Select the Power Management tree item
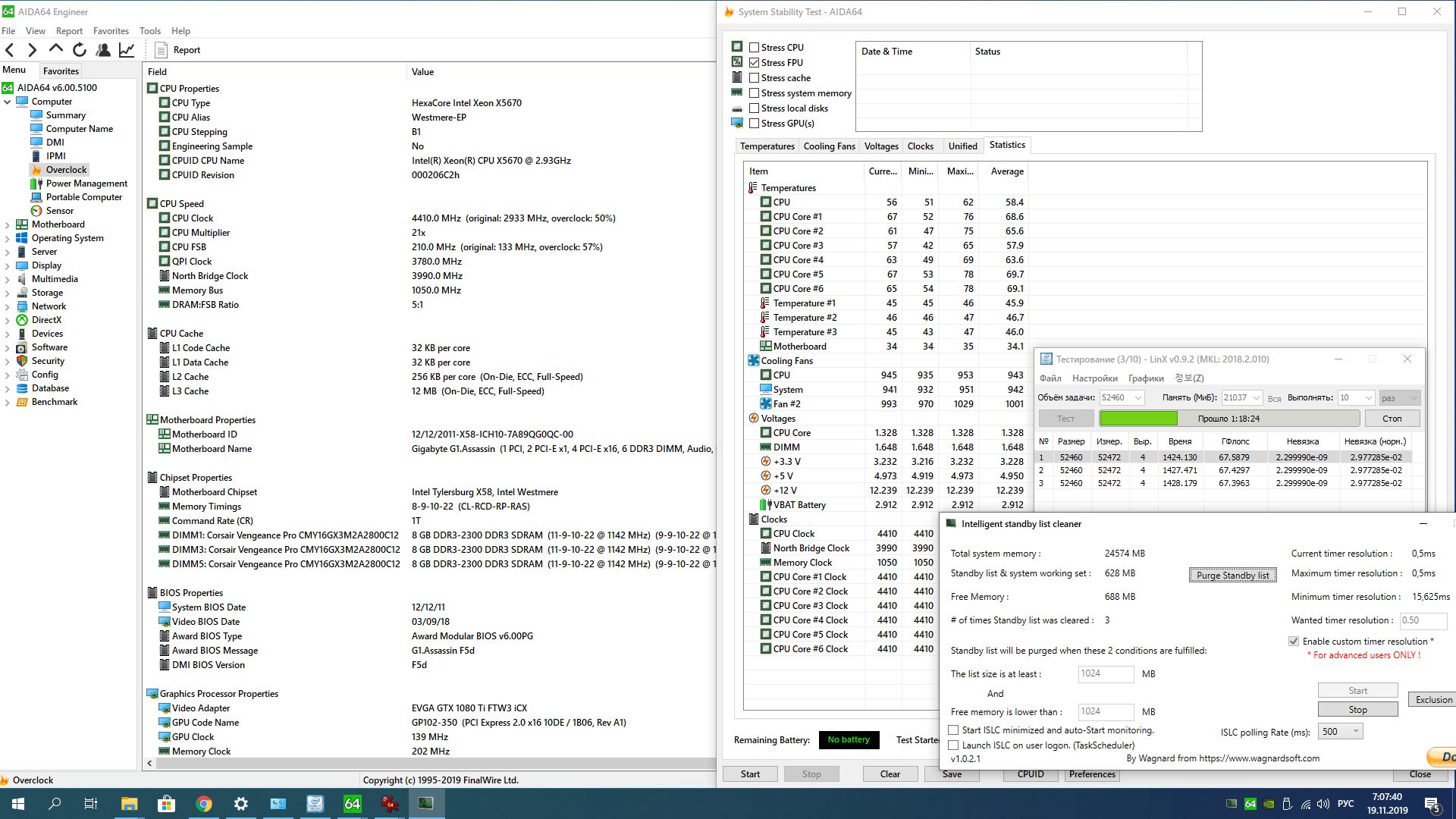Screen dimensions: 1456x819 (86, 184)
